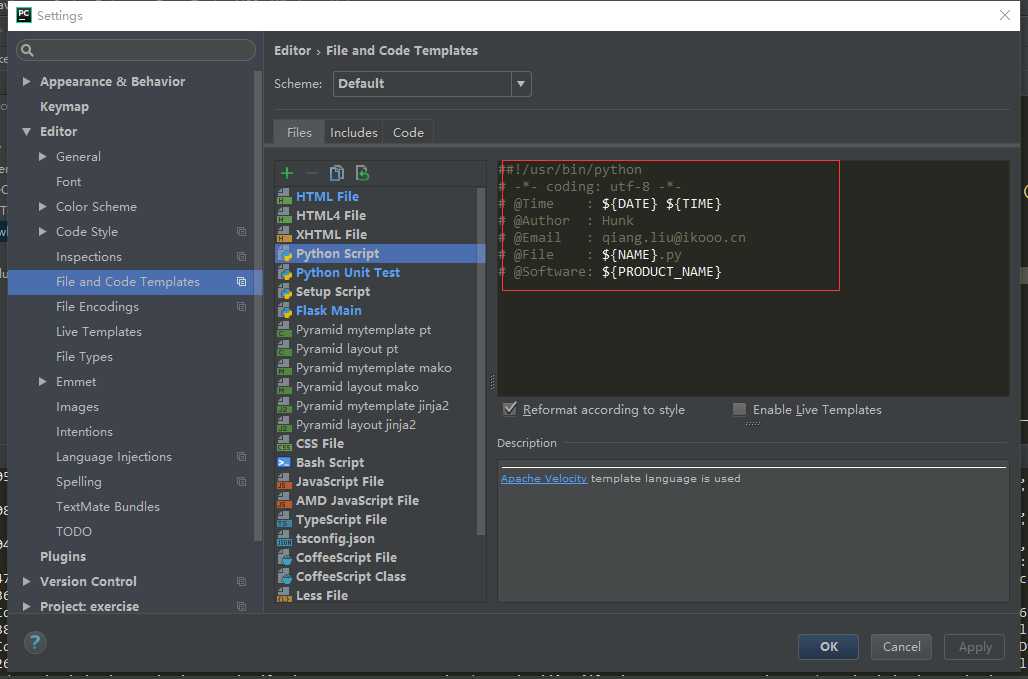
Task: Switch to the Code tab
Action: [408, 132]
